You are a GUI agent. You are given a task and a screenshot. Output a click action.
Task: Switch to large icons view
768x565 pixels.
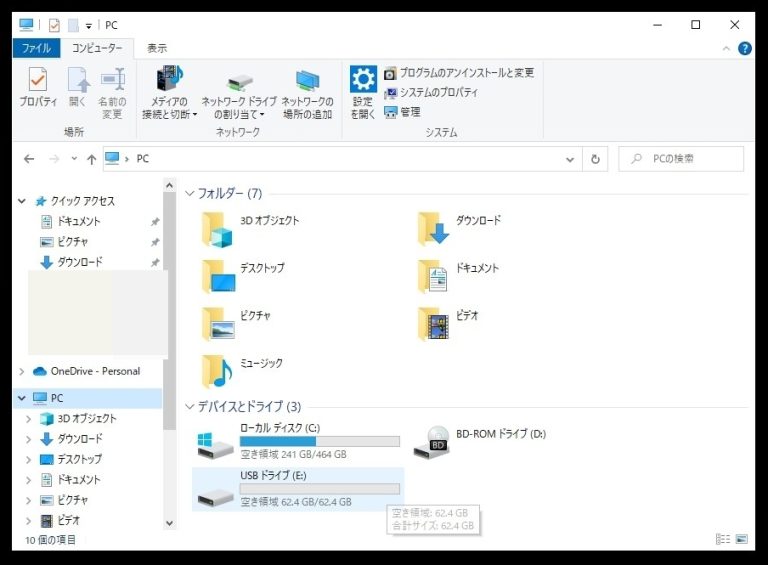742,539
